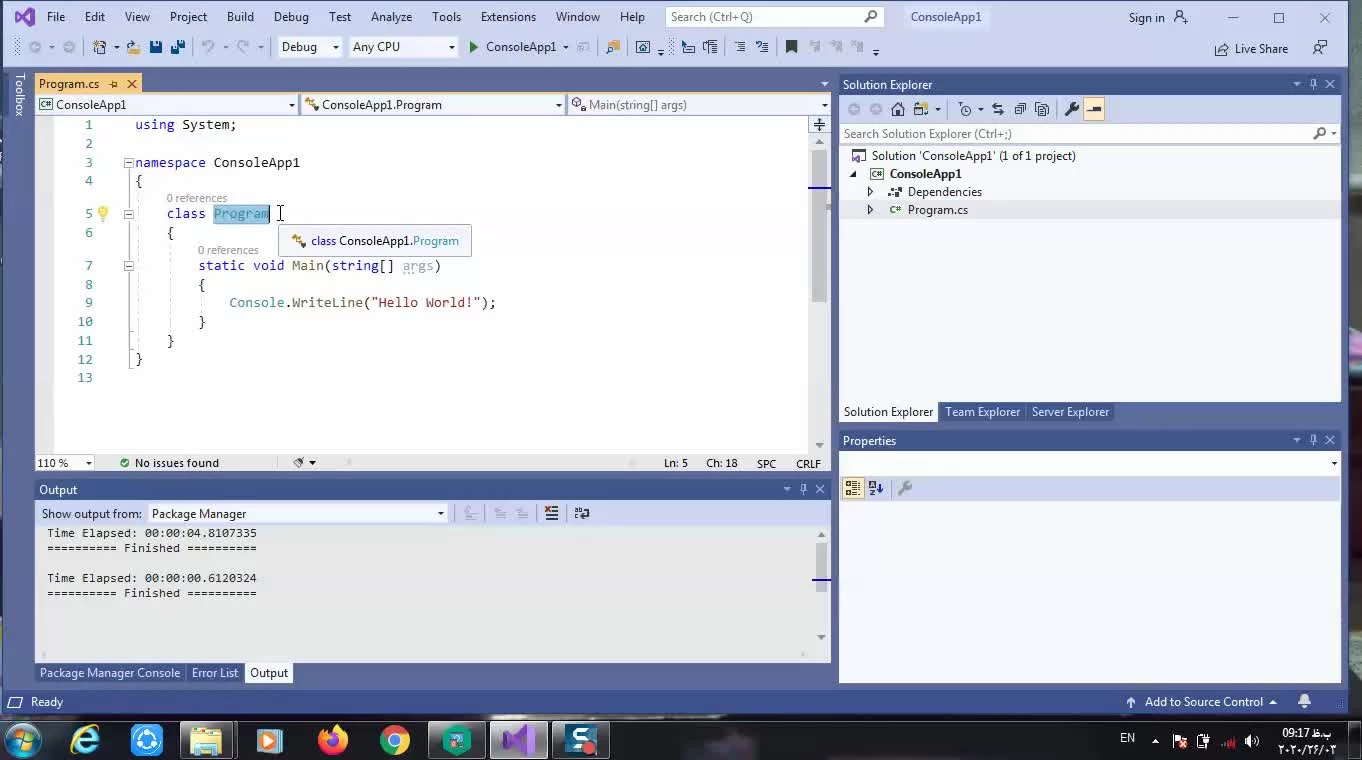Screen dimensions: 1362x760
Task: Open the Show output from Package Manager dropdown
Action: point(297,513)
